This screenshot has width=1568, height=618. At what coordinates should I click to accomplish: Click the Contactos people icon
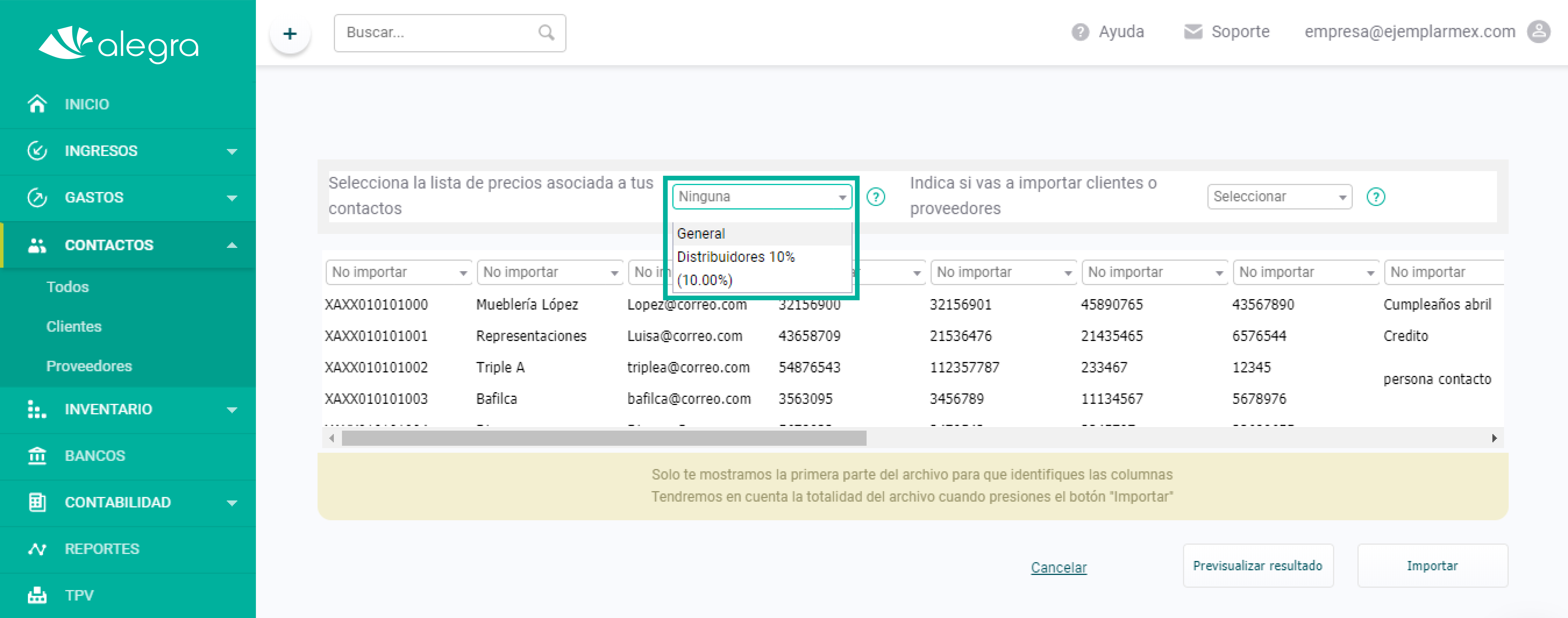(37, 245)
